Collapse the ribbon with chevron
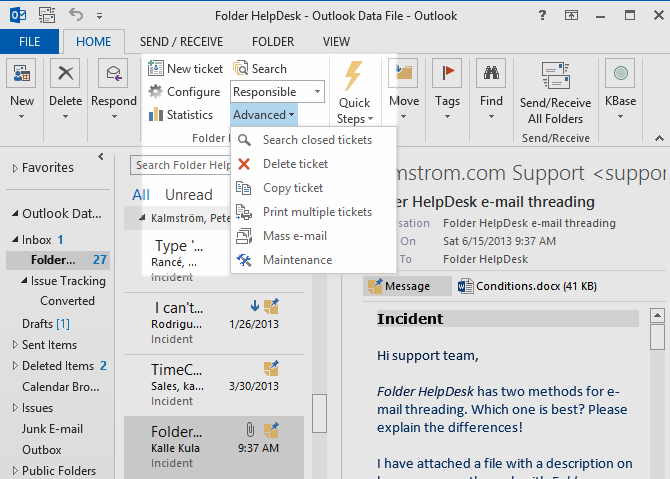 click(659, 138)
